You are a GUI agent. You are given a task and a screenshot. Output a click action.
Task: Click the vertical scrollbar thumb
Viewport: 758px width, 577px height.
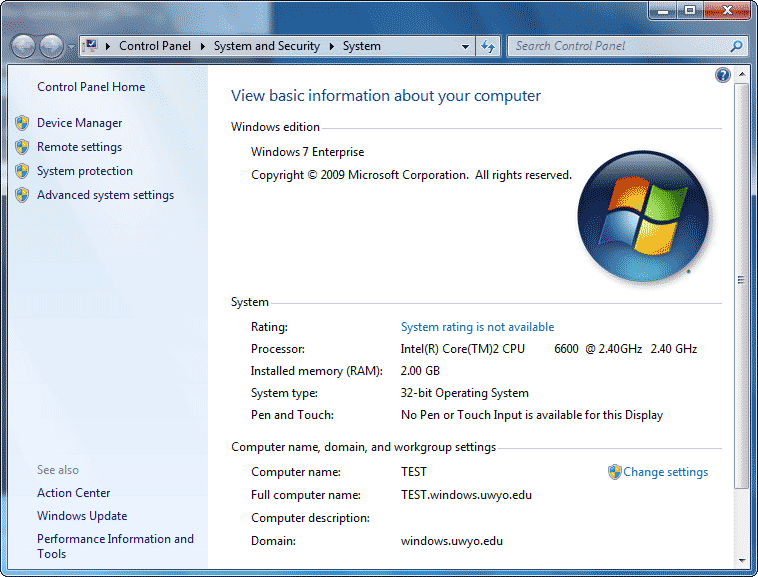pyautogui.click(x=741, y=285)
